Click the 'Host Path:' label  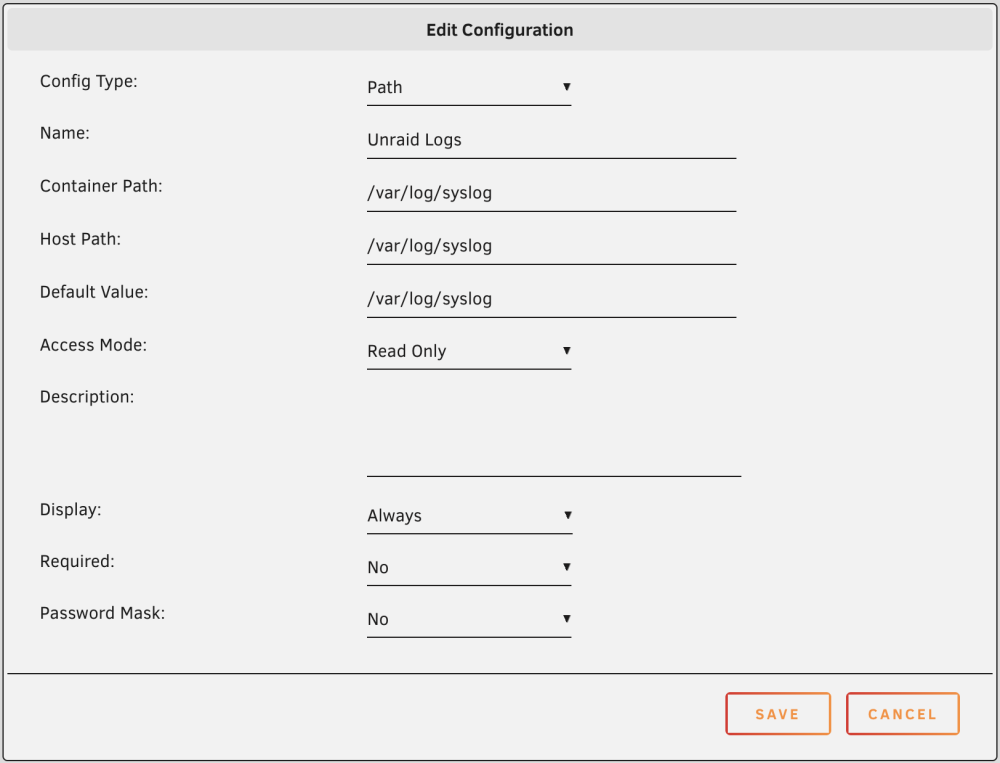[x=80, y=239]
